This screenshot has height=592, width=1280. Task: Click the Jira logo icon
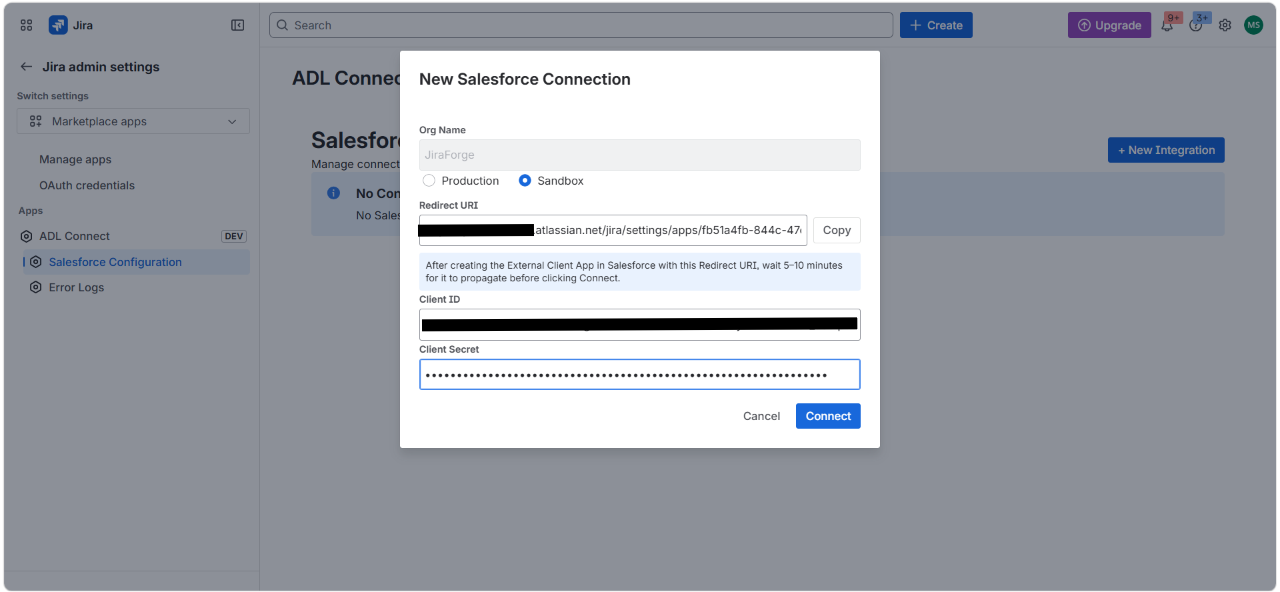[x=58, y=25]
